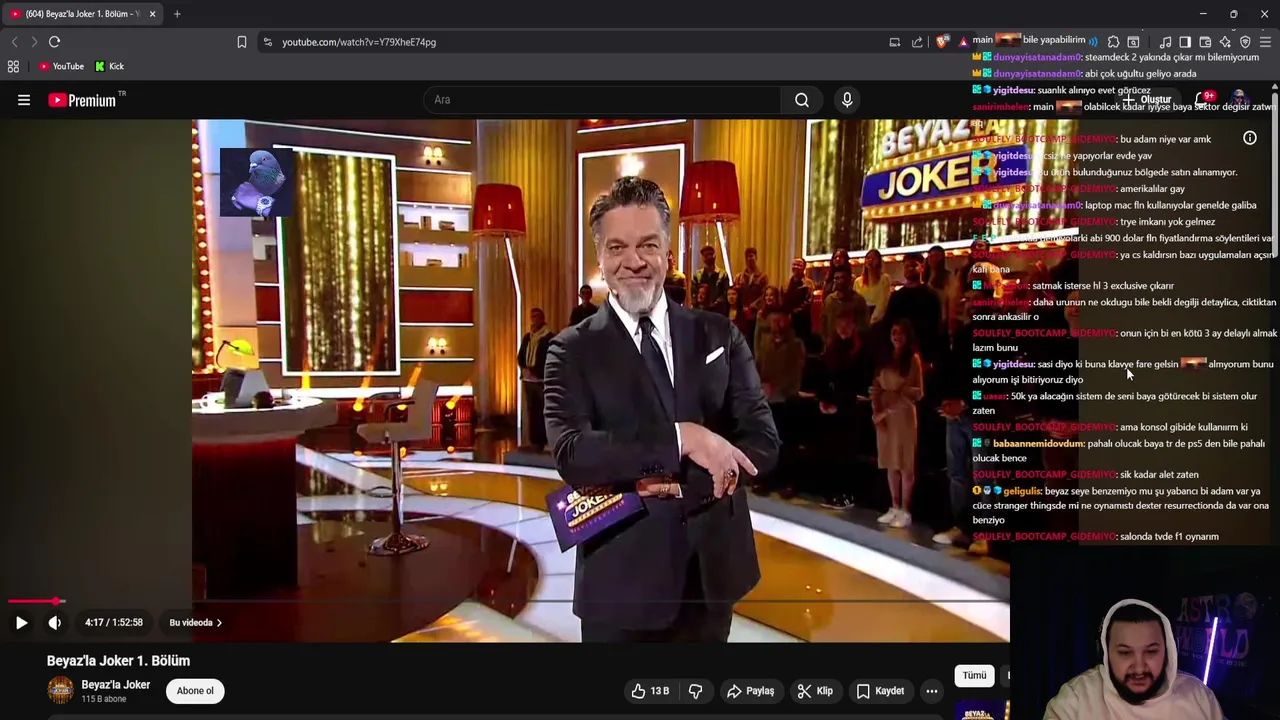The image size is (1280, 720).
Task: Go to YouTube Premium home logo
Action: [x=81, y=100]
